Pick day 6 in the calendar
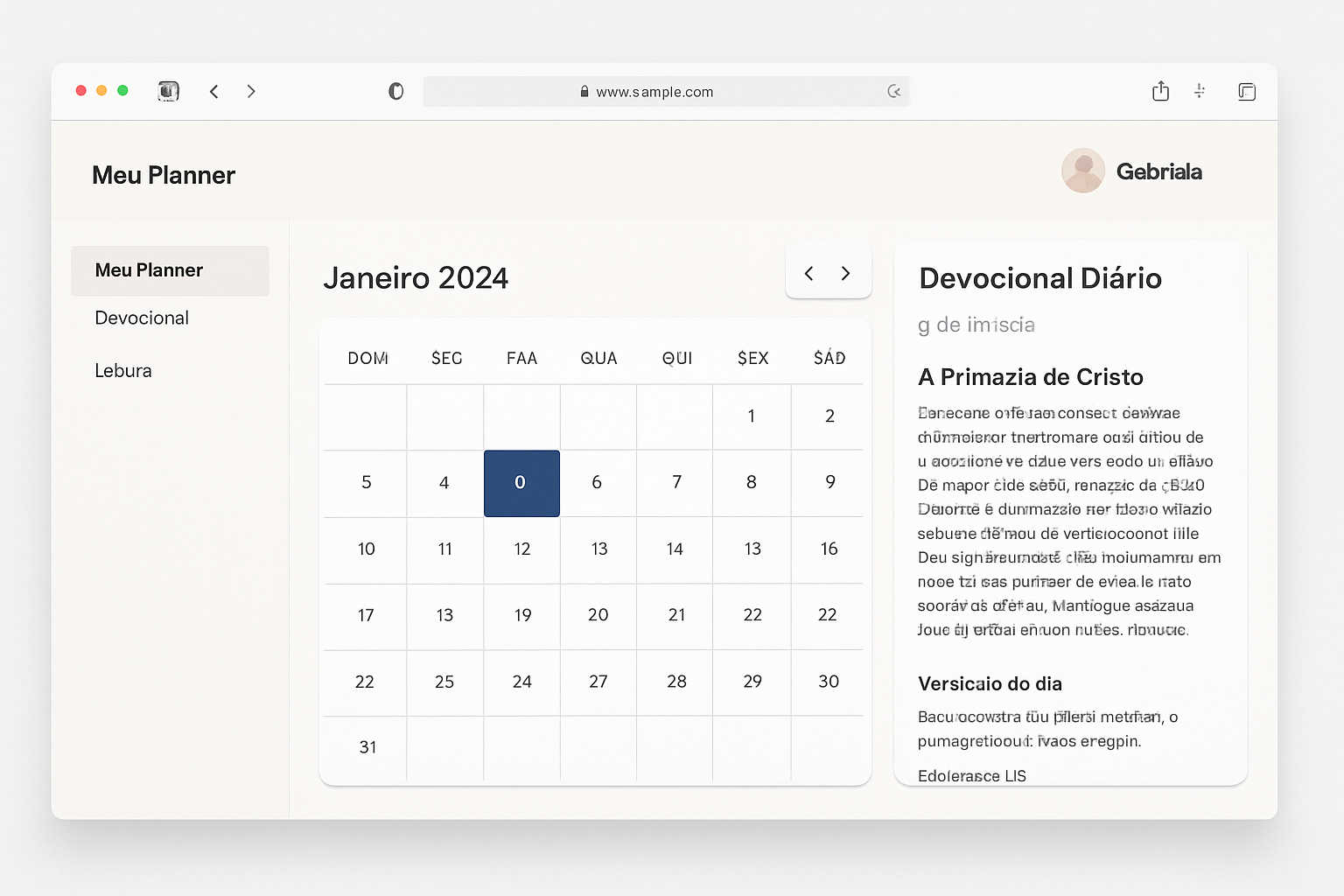1344x896 pixels. point(598,483)
